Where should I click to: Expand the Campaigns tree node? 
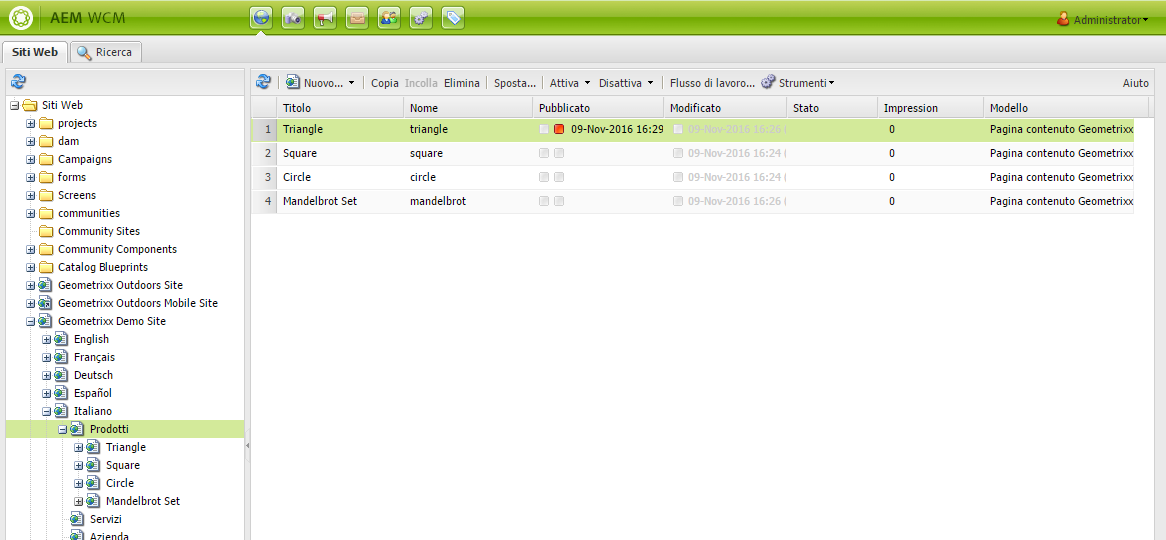(30, 159)
